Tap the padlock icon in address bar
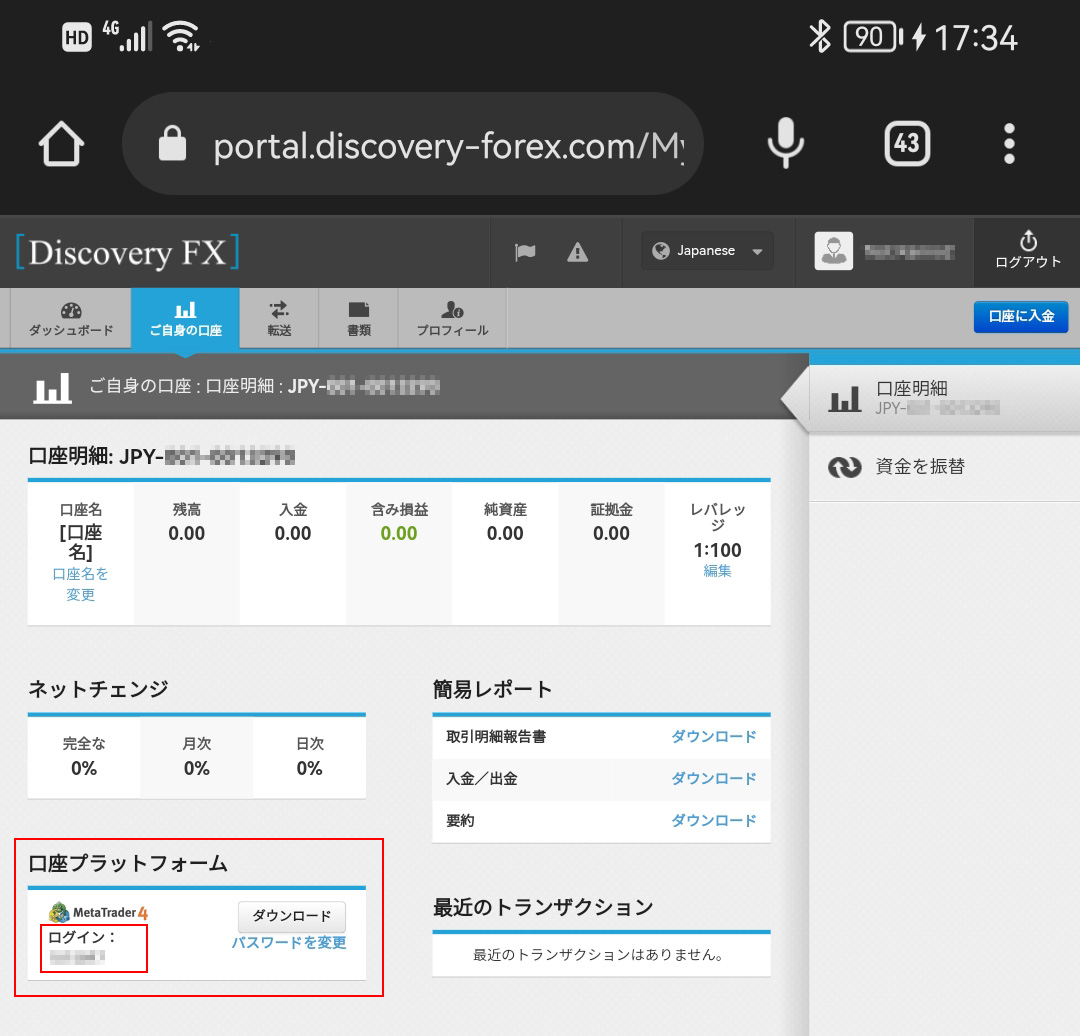The image size is (1080, 1036). [172, 143]
